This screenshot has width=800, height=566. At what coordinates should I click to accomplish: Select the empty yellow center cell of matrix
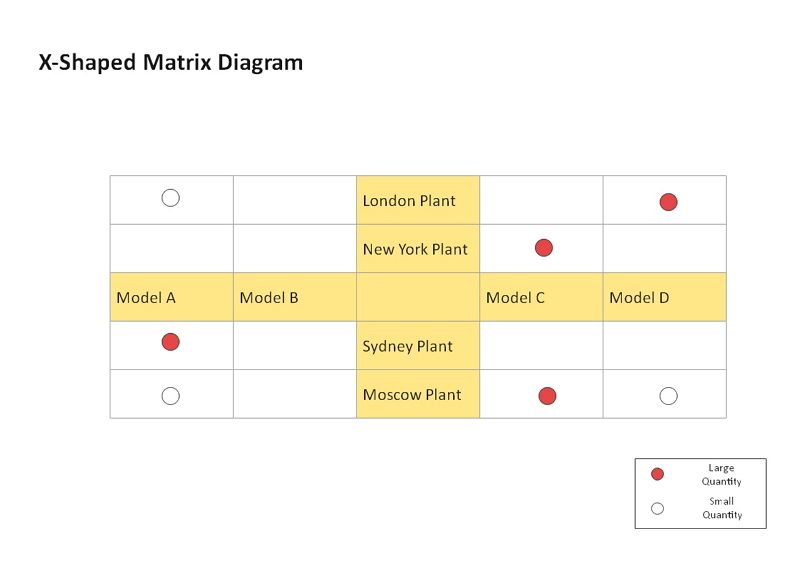(418, 297)
